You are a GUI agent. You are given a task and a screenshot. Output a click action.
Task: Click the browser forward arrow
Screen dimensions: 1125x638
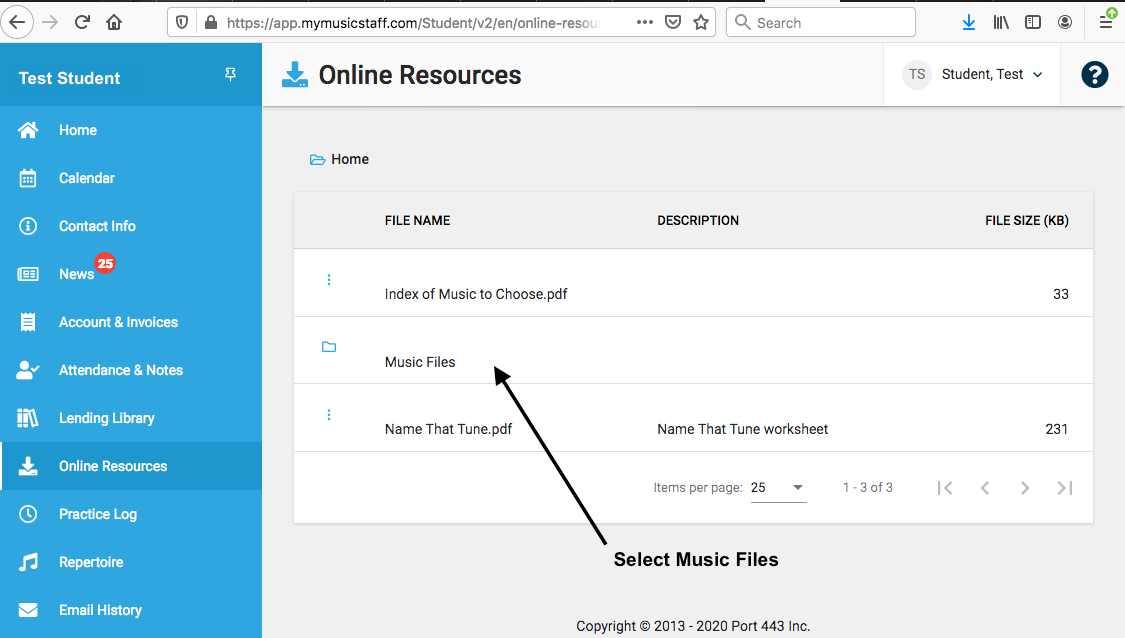(x=50, y=22)
